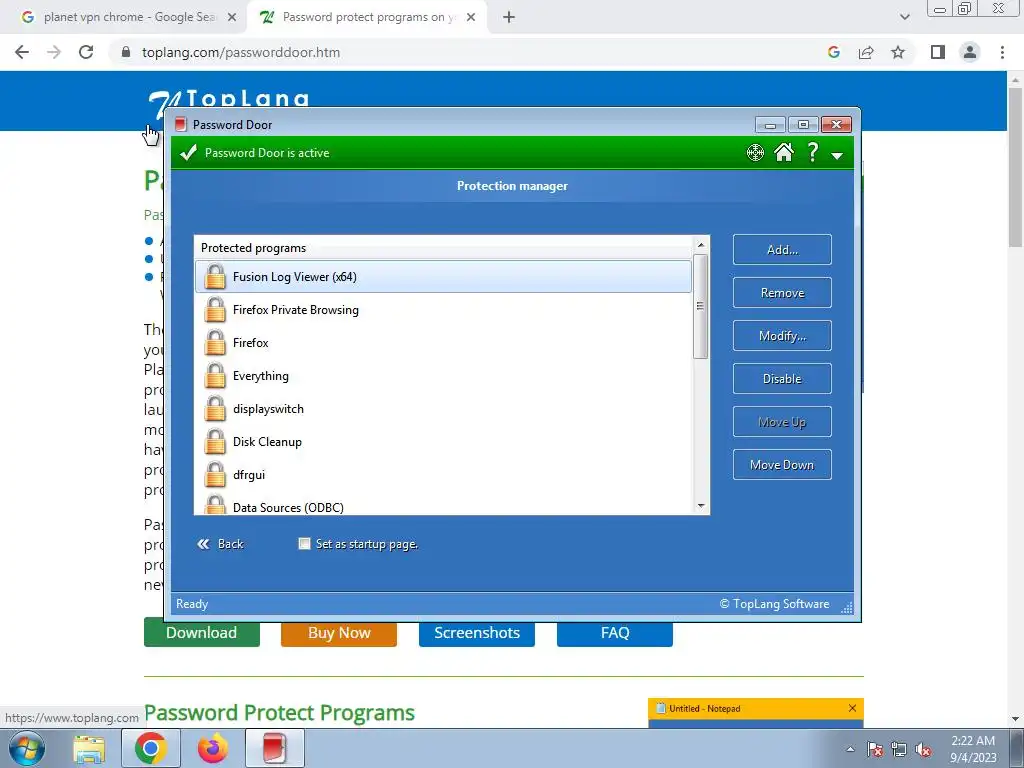Open Firefox from taskbar
This screenshot has height=768, width=1024.
point(212,748)
